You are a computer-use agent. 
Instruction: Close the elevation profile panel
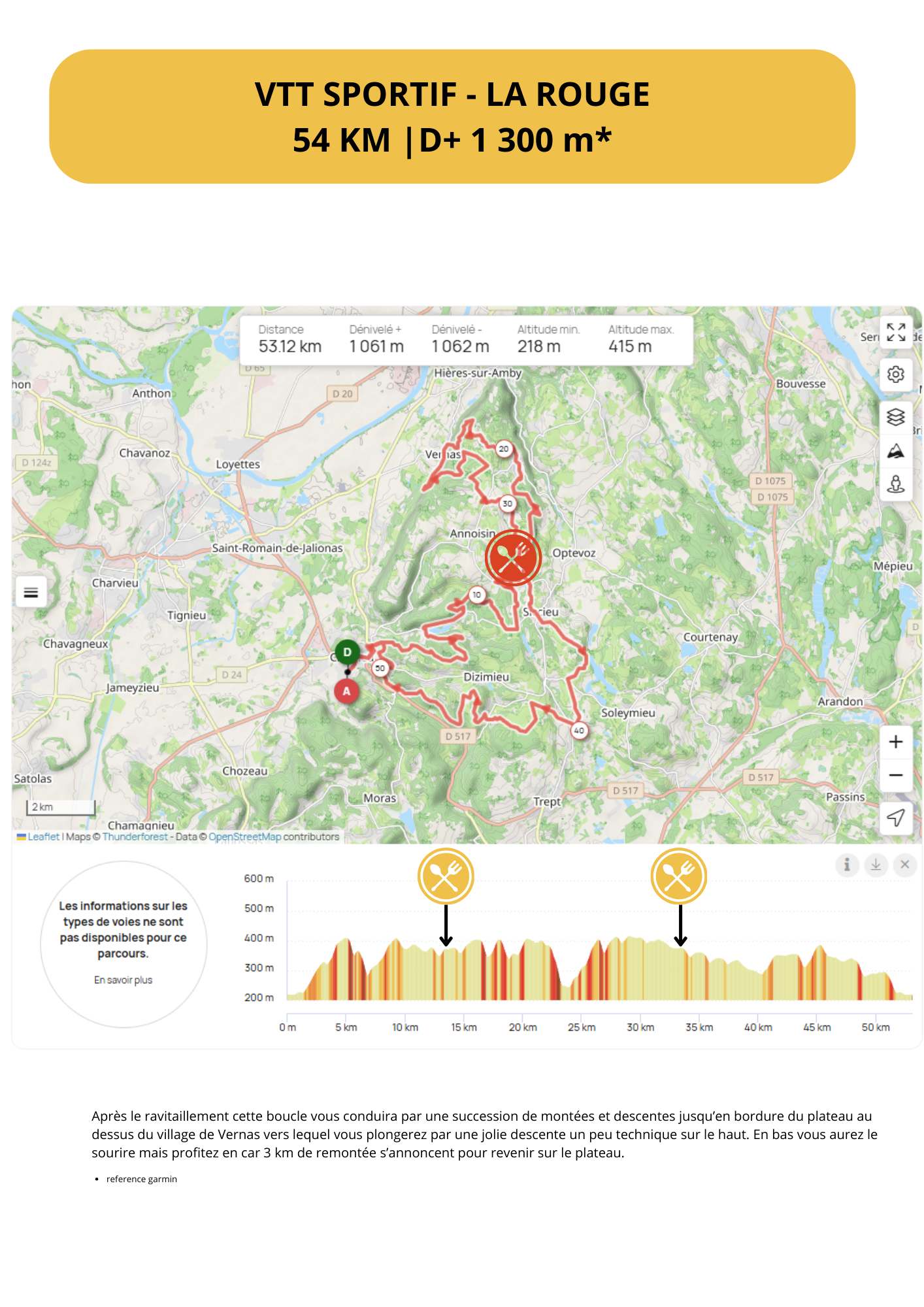(904, 865)
